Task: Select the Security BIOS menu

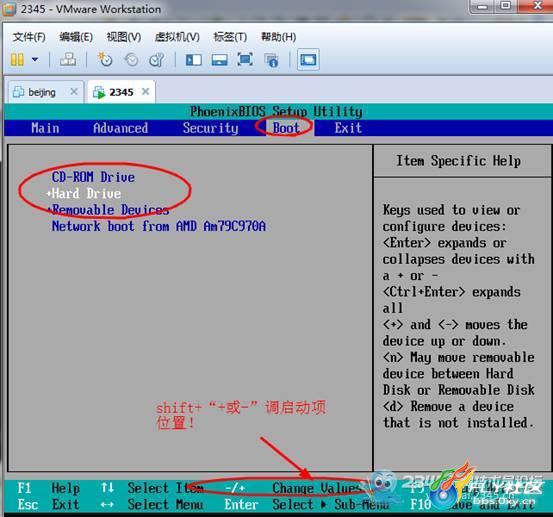Action: coord(211,128)
